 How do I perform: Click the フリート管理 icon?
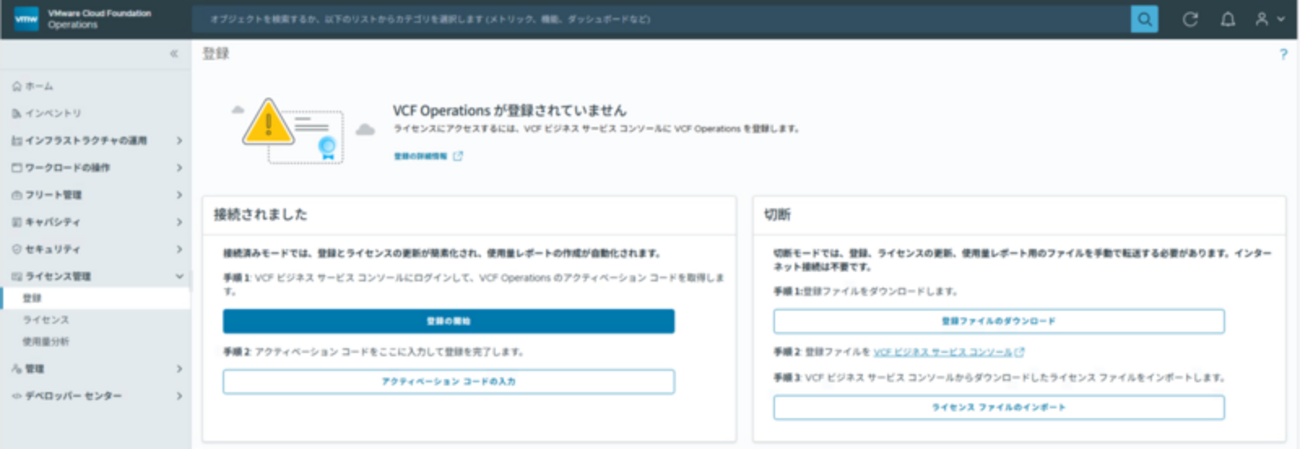click(x=16, y=195)
